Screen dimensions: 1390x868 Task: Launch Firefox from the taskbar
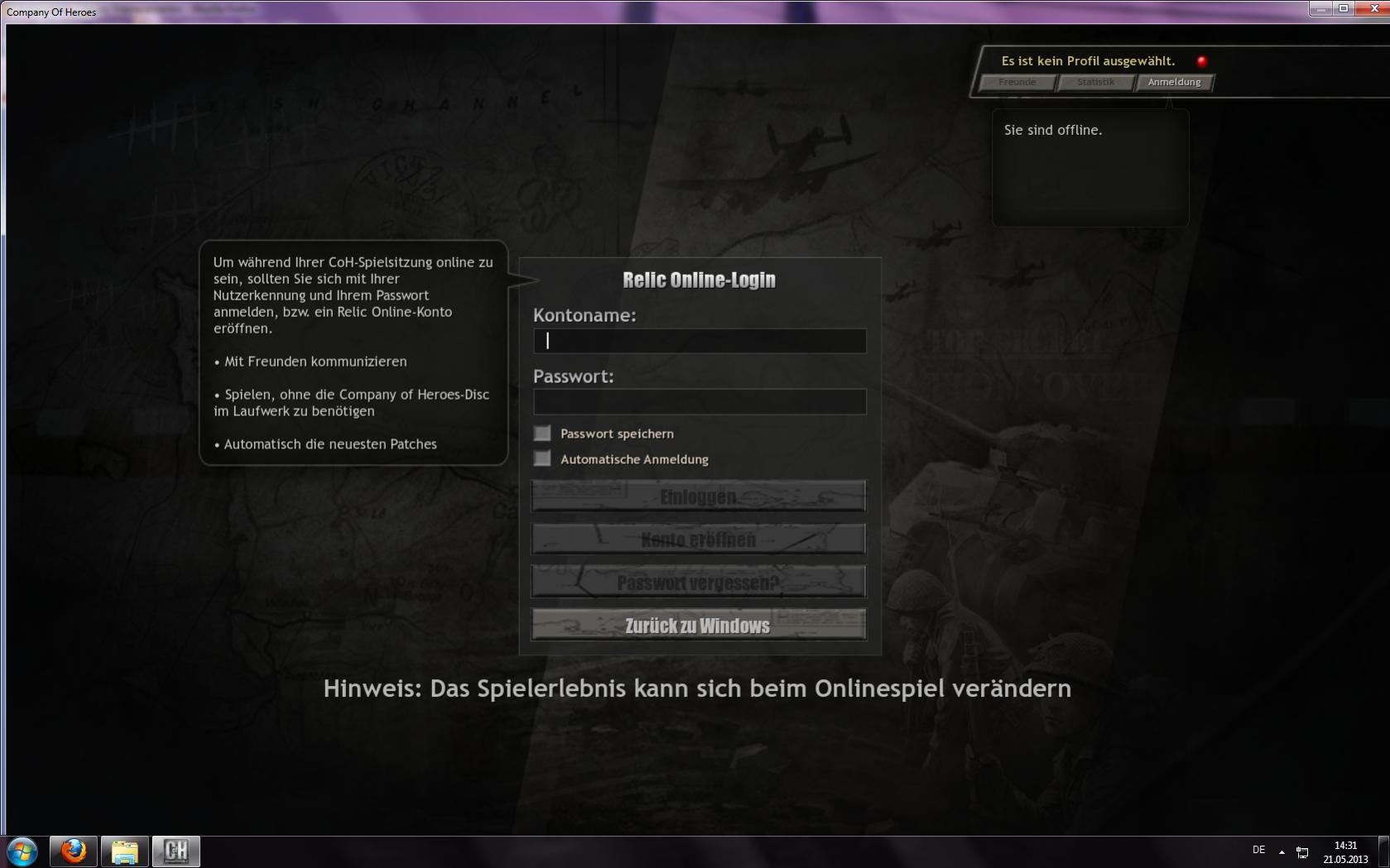click(x=74, y=851)
